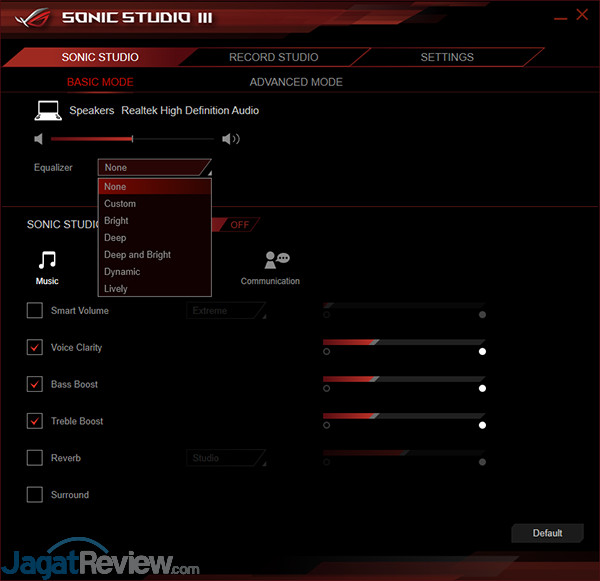This screenshot has width=600, height=581.
Task: Switch to the SONIC STUDIO tab
Action: pos(100,57)
